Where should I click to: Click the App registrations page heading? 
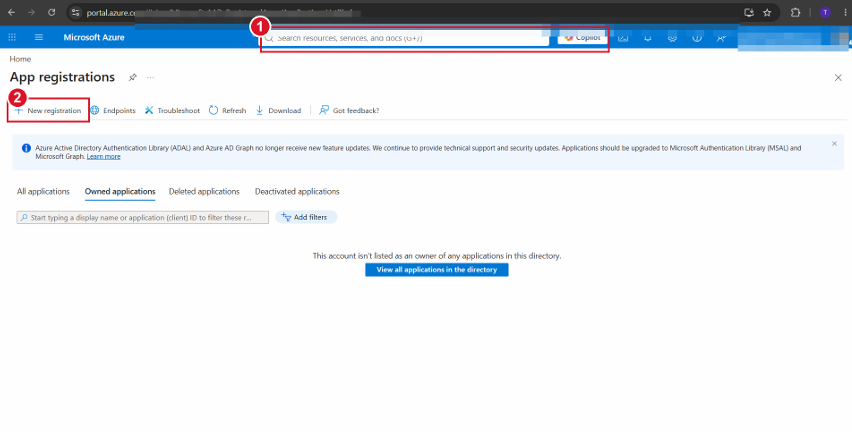click(x=62, y=77)
